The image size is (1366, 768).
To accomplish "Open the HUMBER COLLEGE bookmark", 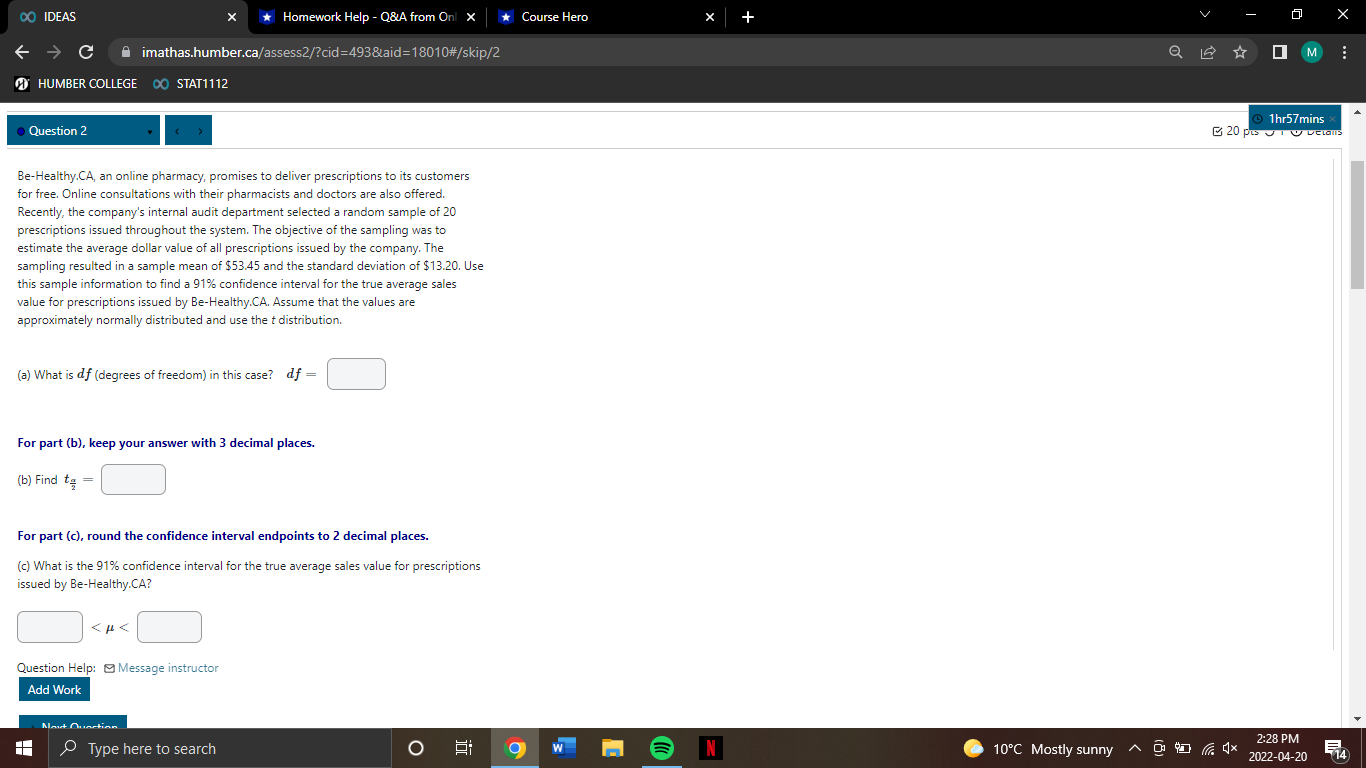I will point(76,84).
